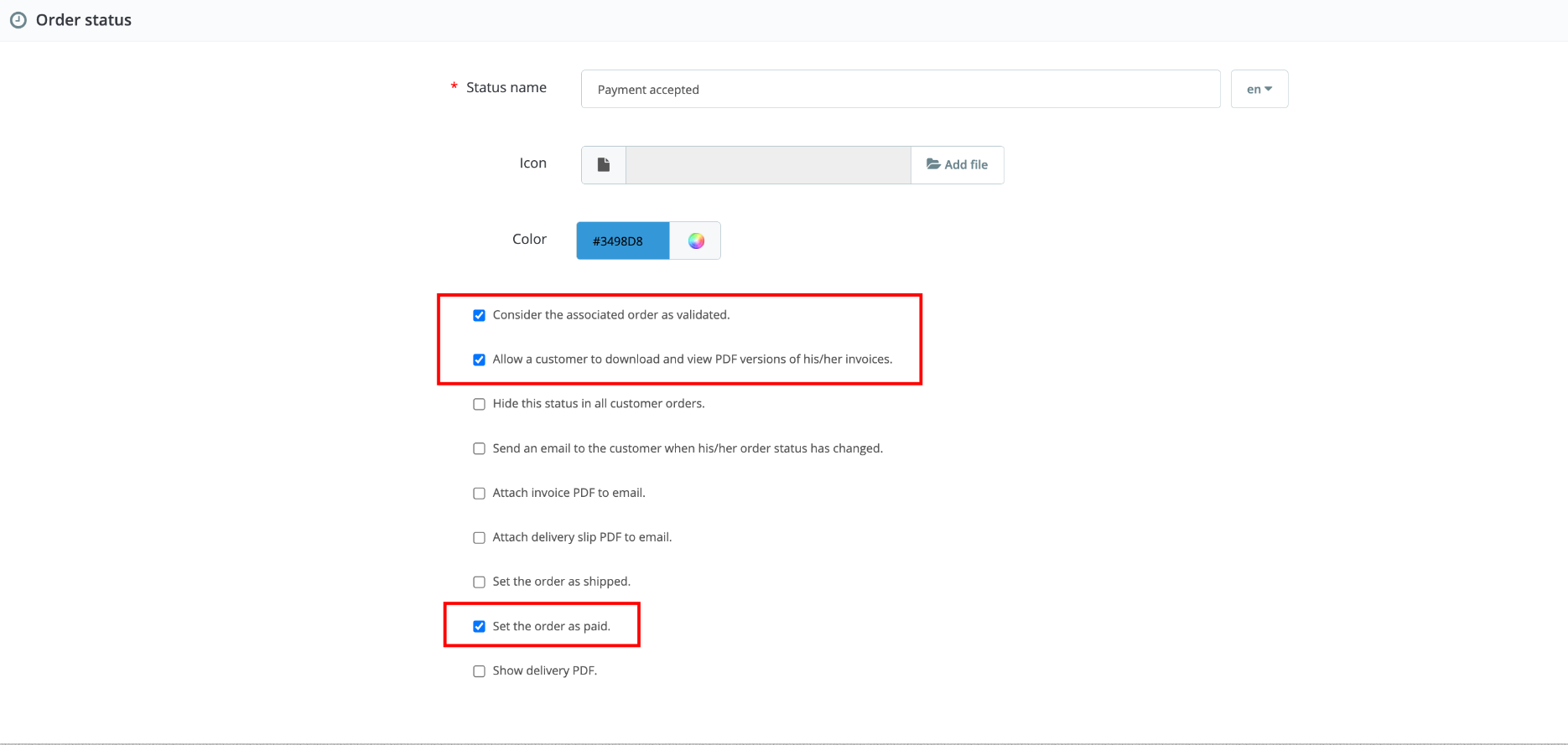Click the folder icon inside Add file button
Viewport: 1568px width, 745px height.
[933, 164]
